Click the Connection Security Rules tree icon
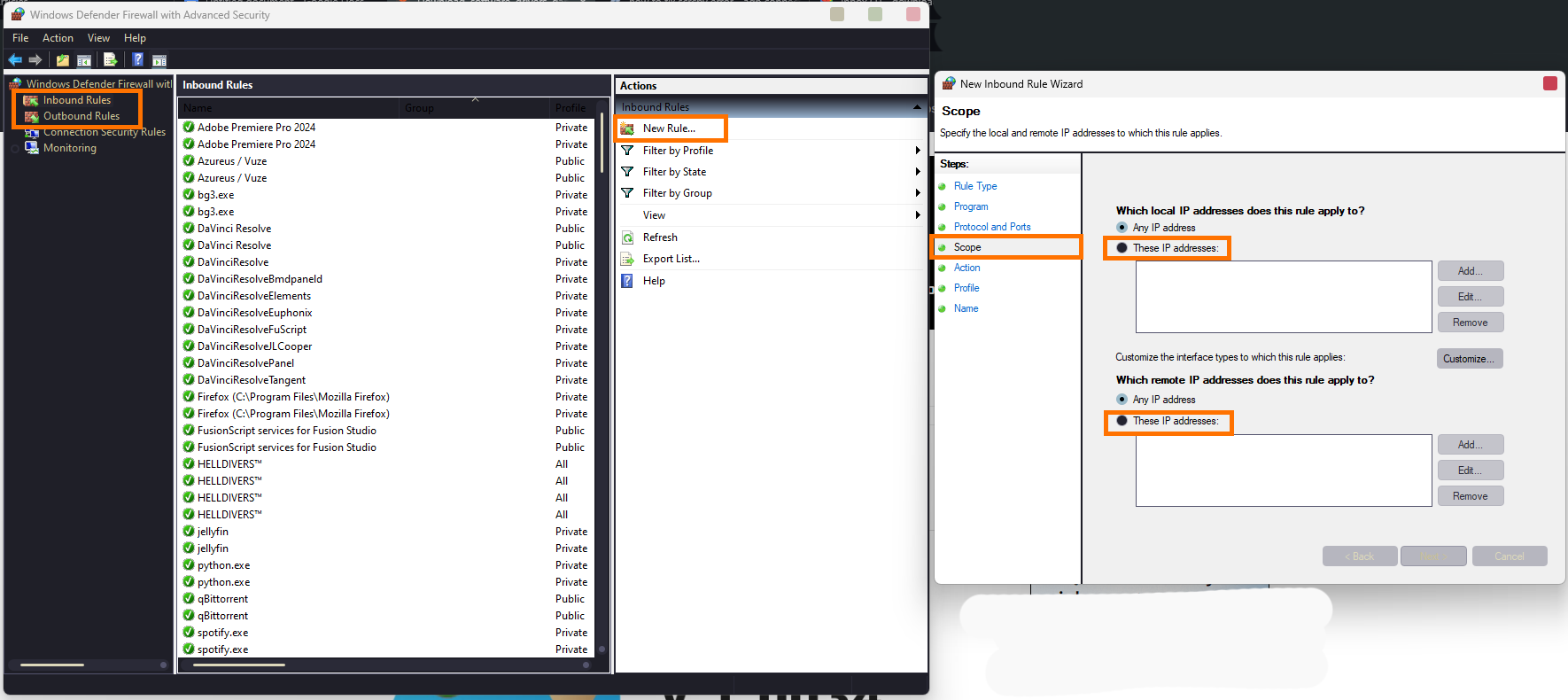 [32, 132]
